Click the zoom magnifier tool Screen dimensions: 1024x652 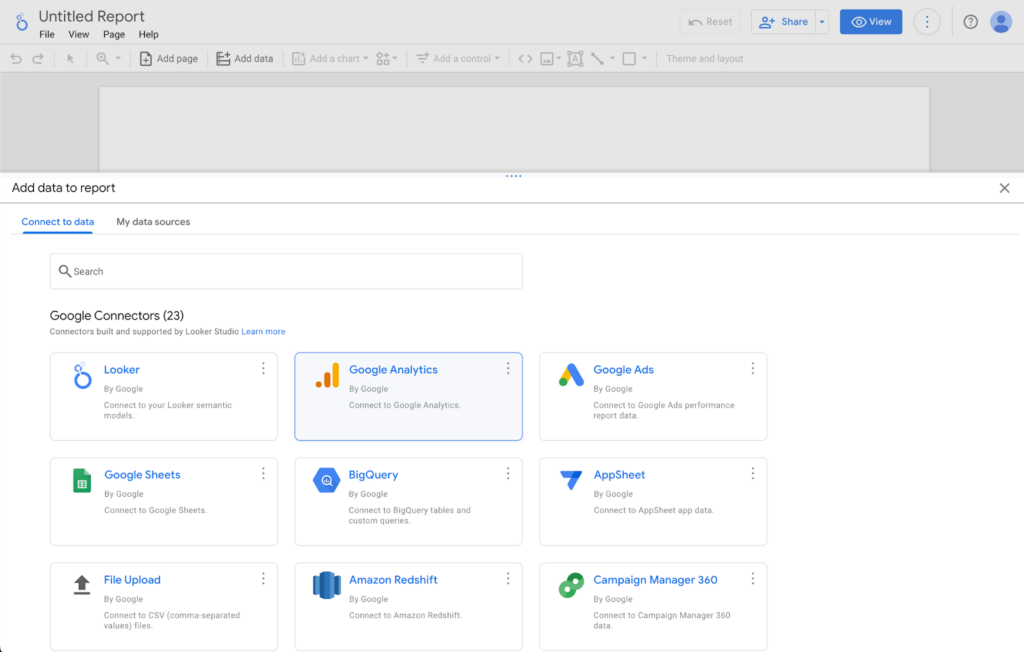pyautogui.click(x=103, y=59)
